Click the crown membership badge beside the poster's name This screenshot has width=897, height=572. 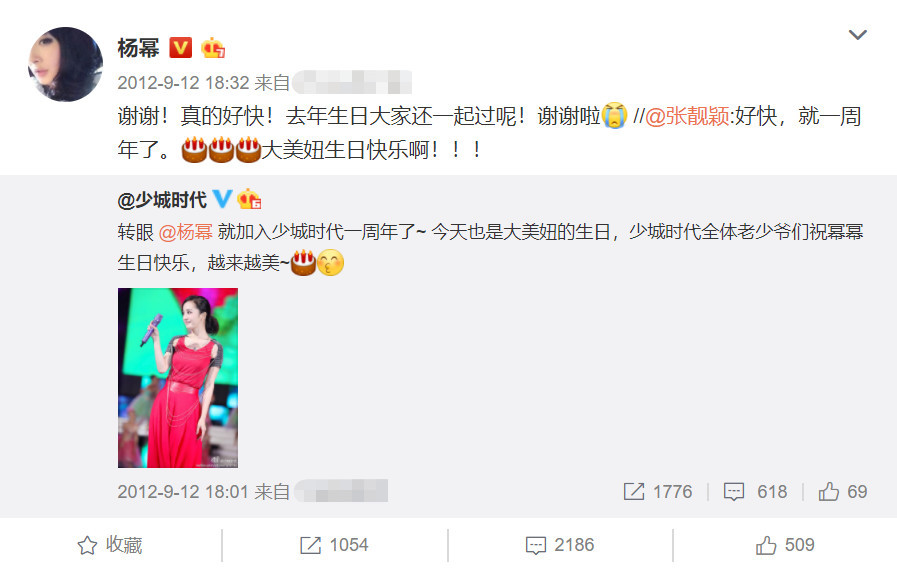(x=213, y=47)
